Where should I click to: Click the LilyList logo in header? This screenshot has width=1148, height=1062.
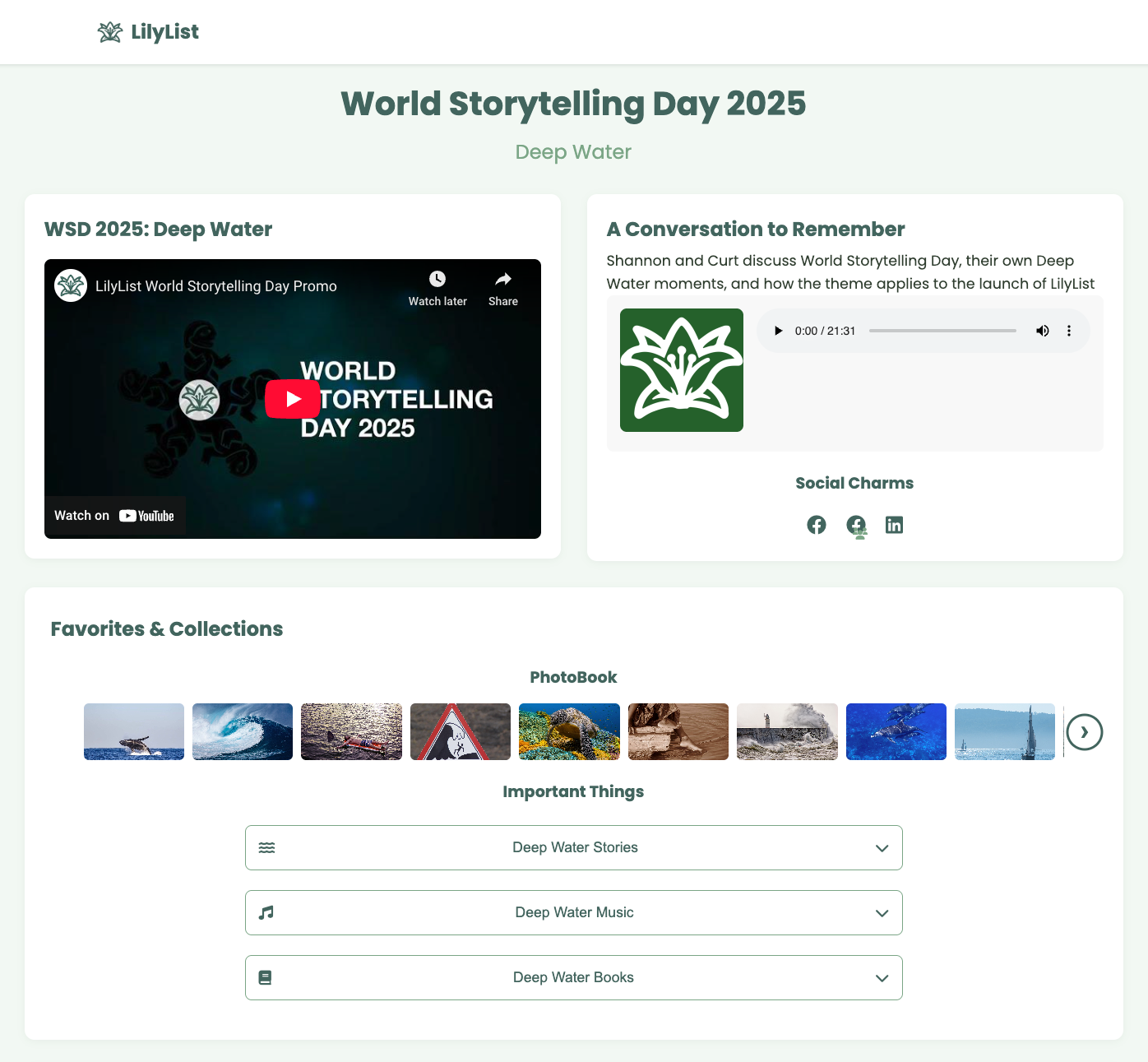tap(148, 32)
